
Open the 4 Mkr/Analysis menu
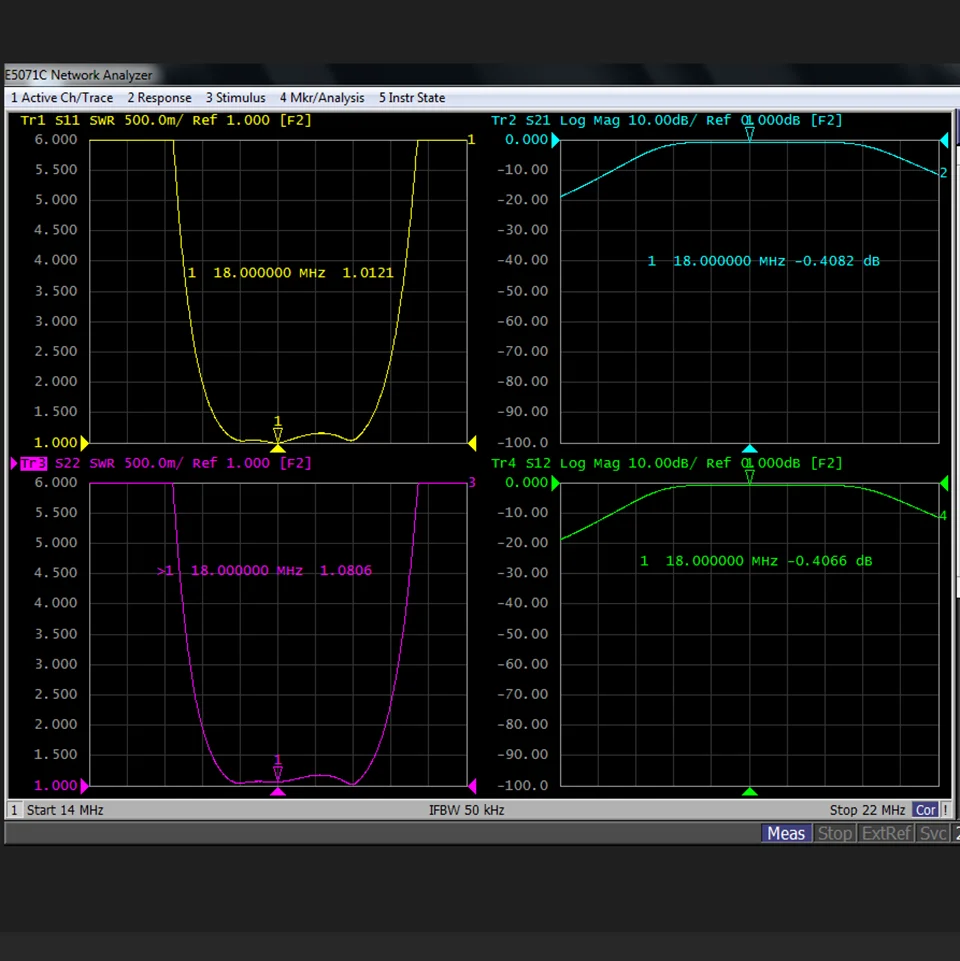pyautogui.click(x=322, y=98)
